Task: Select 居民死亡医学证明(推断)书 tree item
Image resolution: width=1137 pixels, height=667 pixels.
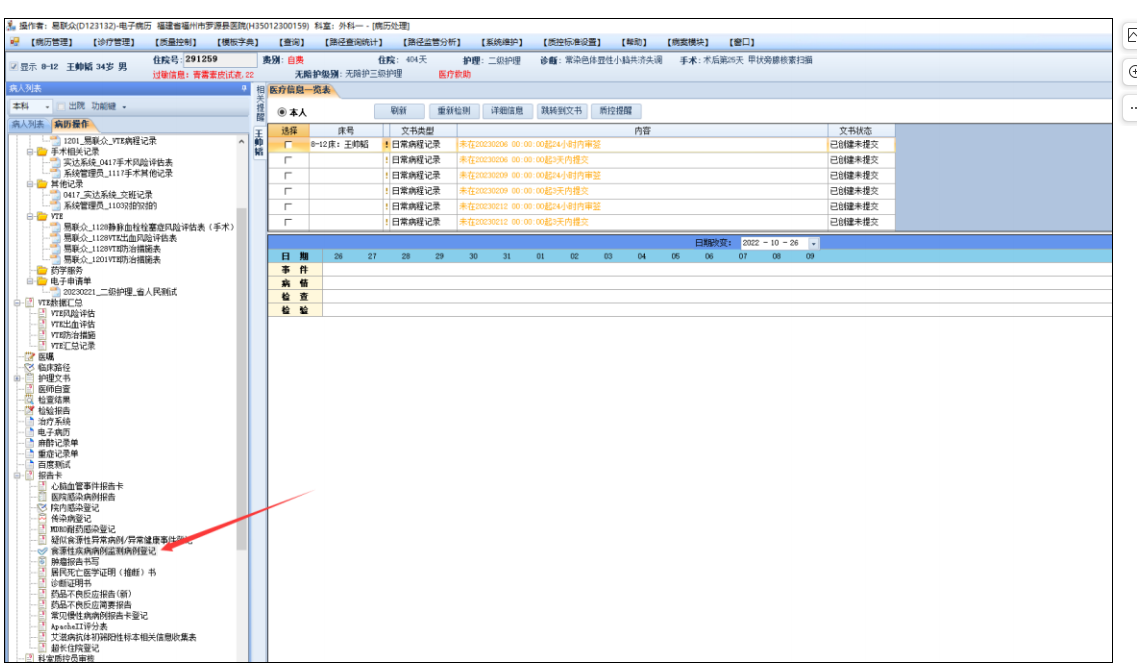Action: point(103,573)
